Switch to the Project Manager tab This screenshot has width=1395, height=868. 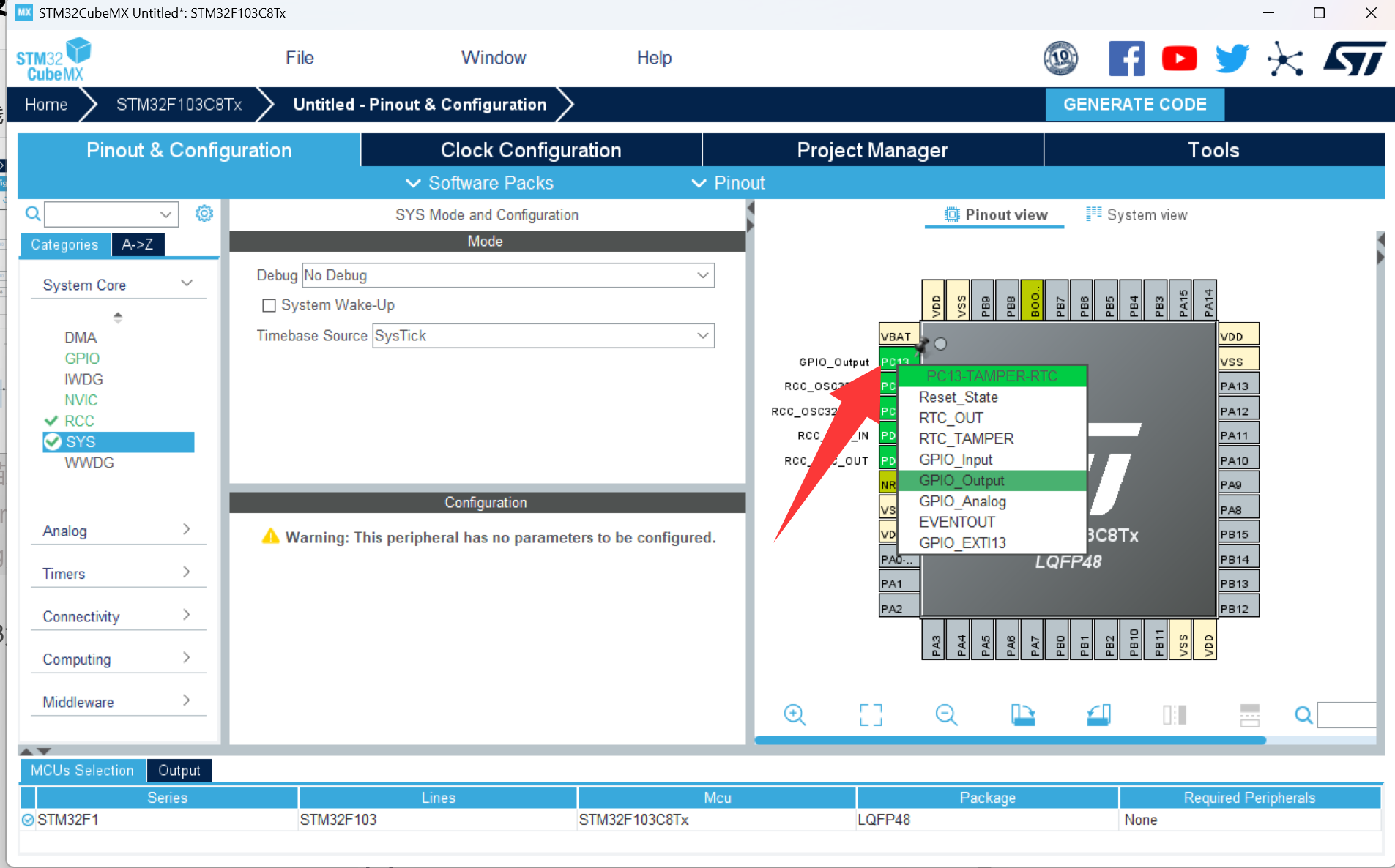click(872, 150)
